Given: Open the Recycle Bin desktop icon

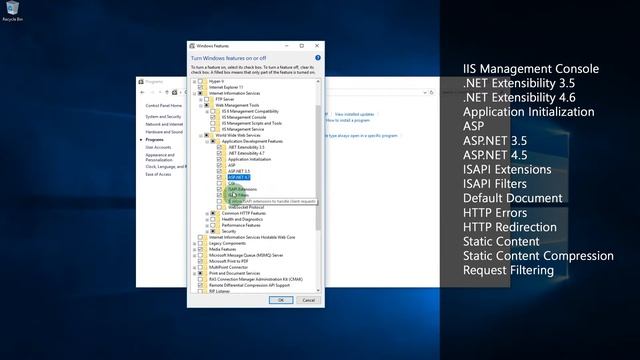Looking at the screenshot, I should (x=12, y=11).
